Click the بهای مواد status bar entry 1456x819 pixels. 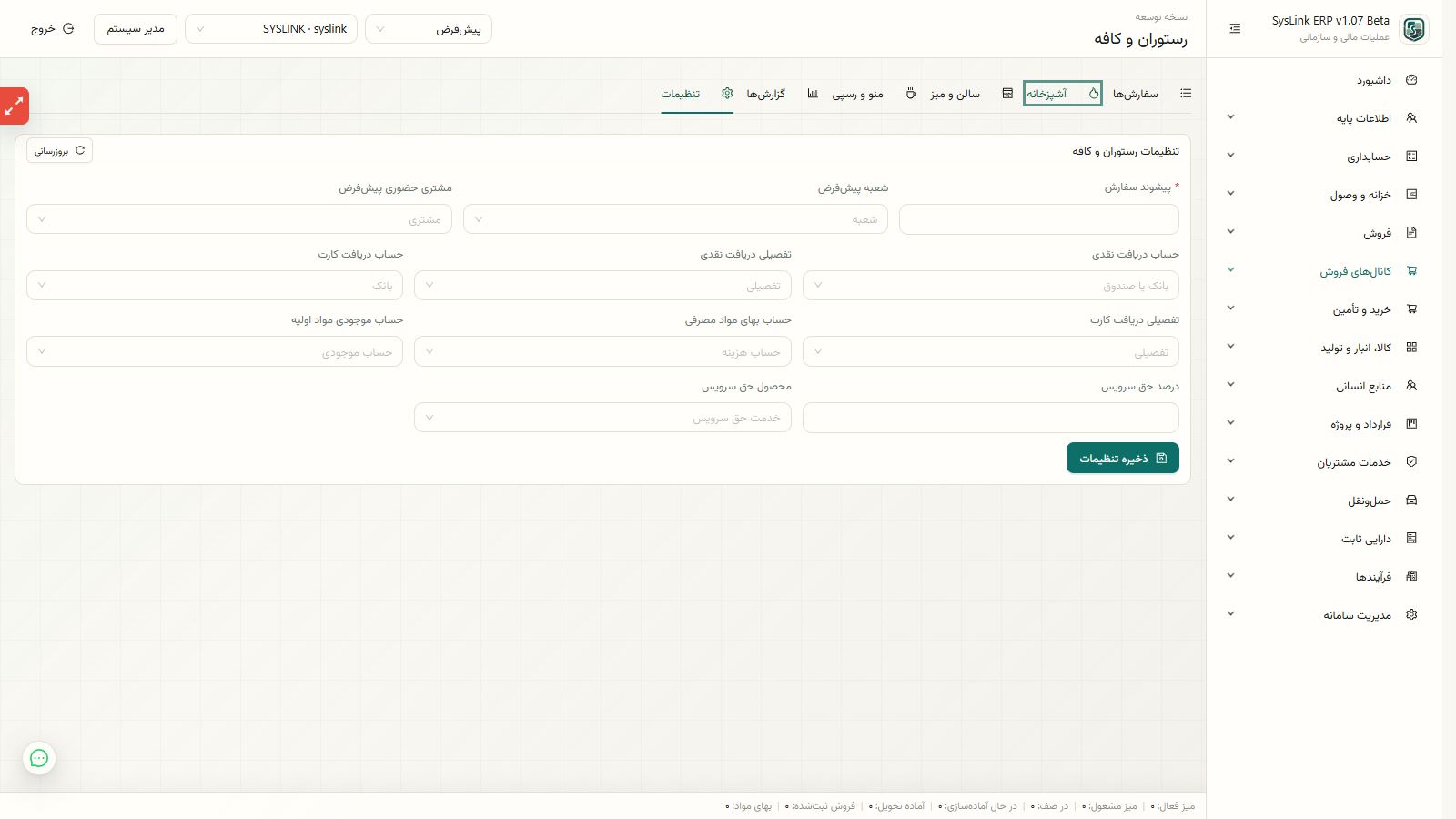[749, 806]
